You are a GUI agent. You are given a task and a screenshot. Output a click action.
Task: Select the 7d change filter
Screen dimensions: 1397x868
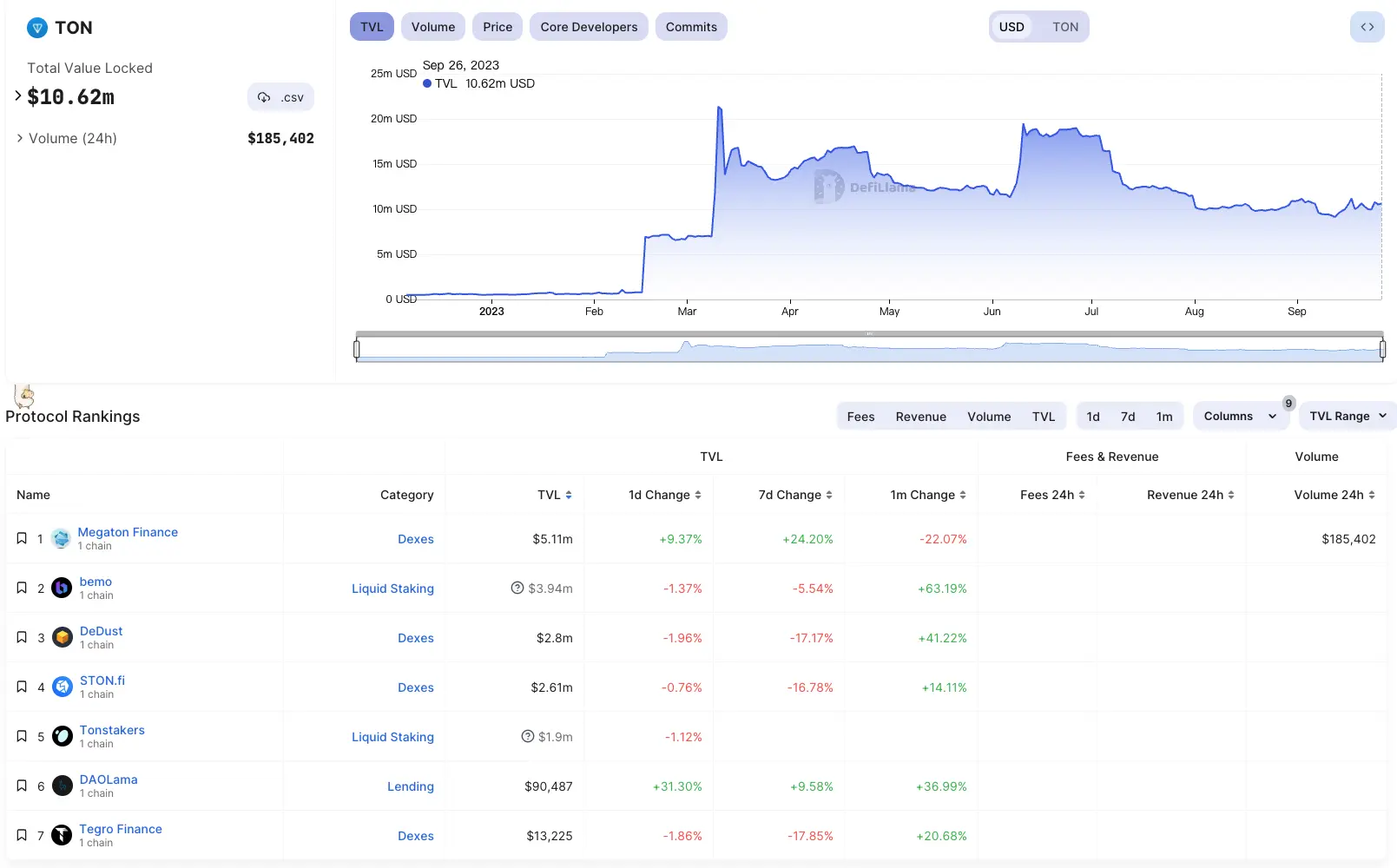point(1127,417)
